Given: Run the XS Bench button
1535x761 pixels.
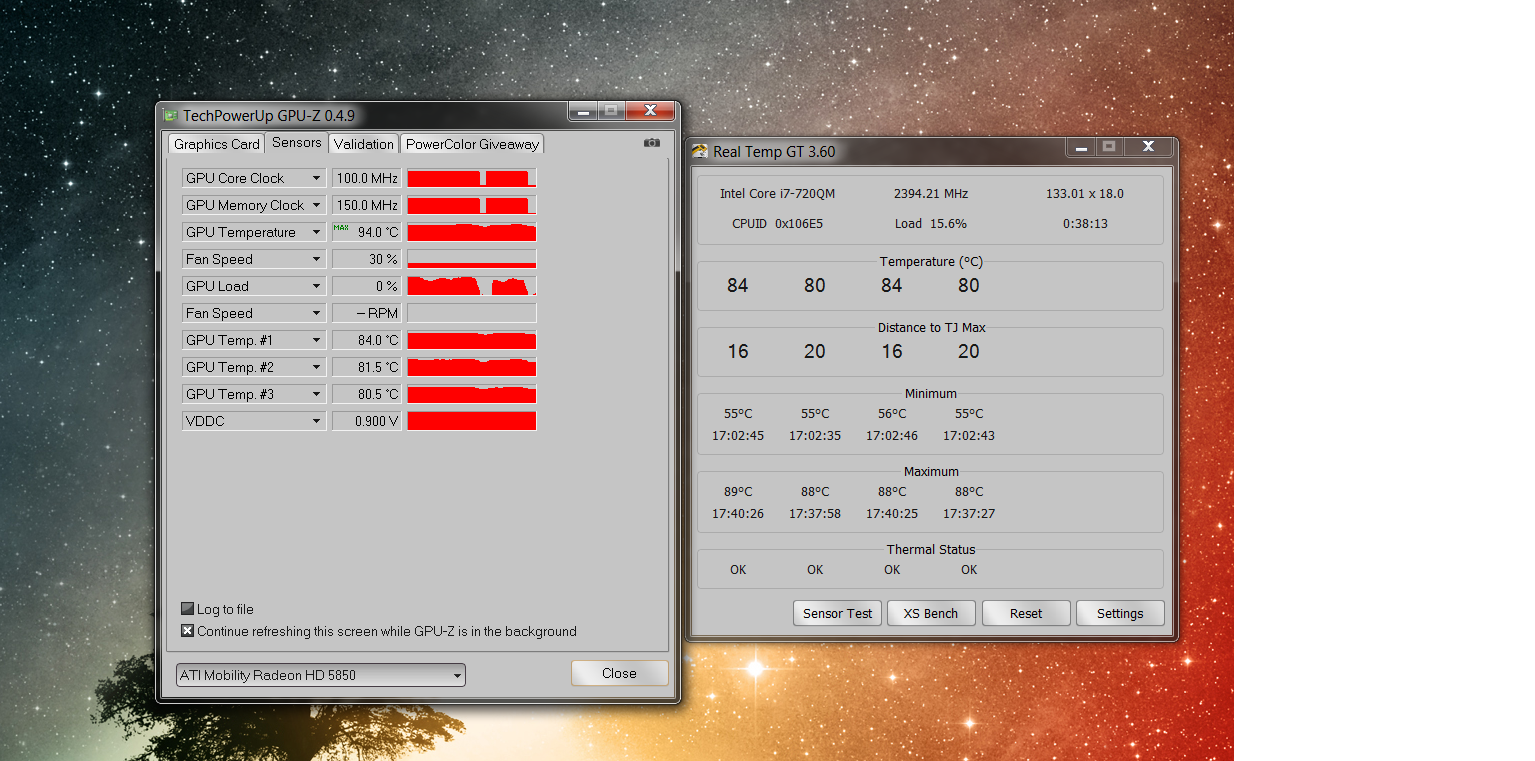Looking at the screenshot, I should point(931,613).
